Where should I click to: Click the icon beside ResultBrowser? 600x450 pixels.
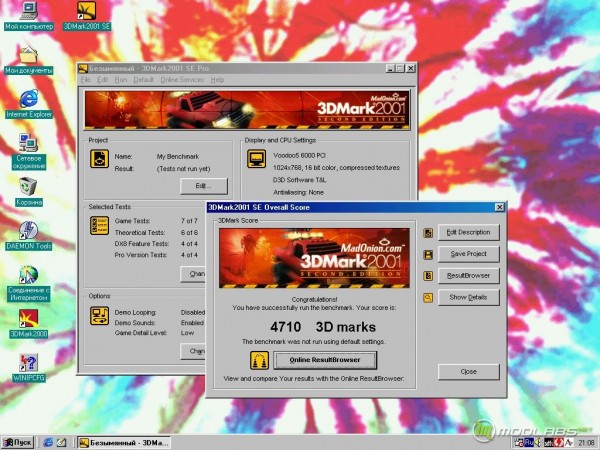pos(428,276)
